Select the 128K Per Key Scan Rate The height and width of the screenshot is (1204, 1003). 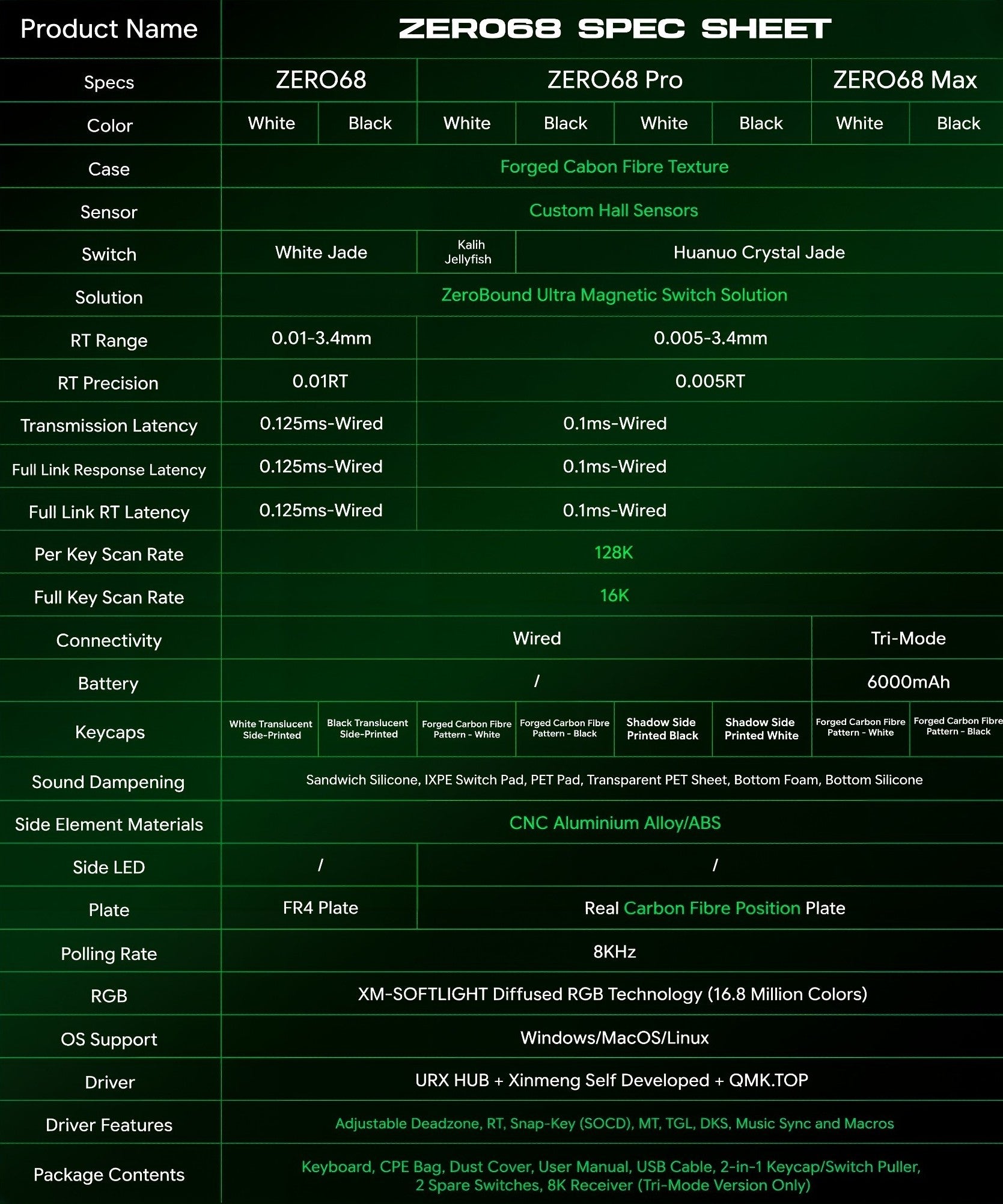pos(614,552)
